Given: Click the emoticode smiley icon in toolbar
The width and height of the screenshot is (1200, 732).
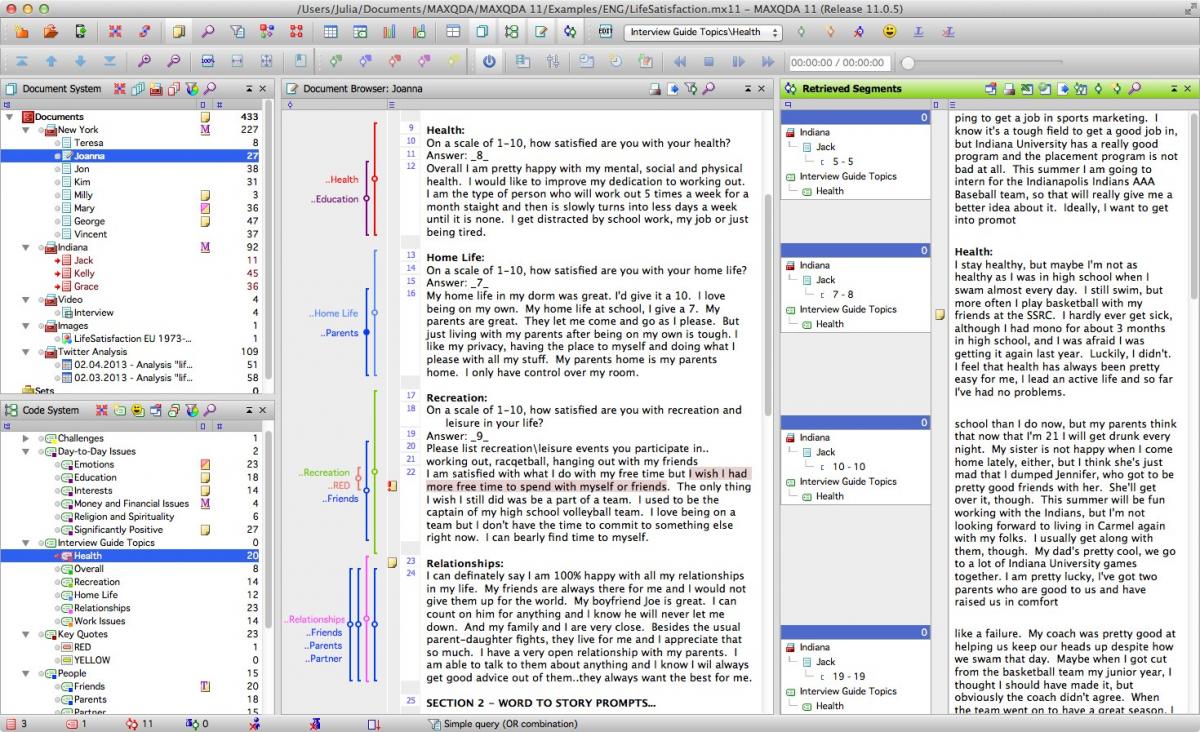Looking at the screenshot, I should pos(889,31).
